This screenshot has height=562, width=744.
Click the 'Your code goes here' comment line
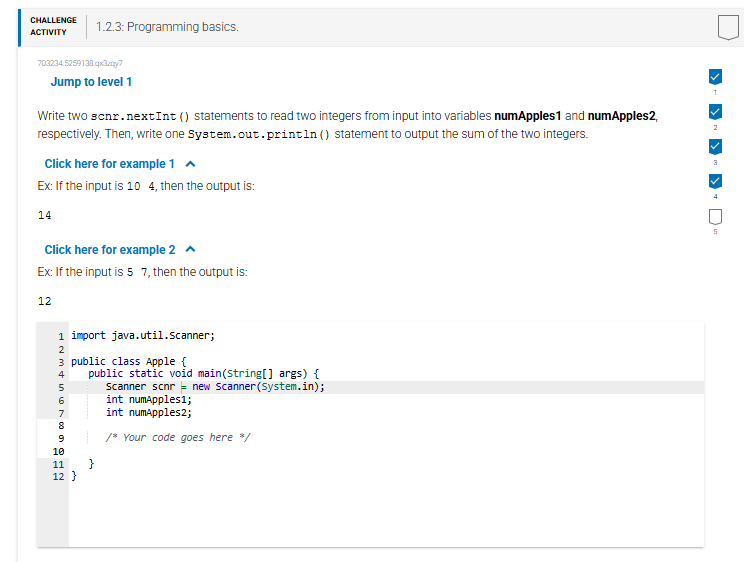178,438
